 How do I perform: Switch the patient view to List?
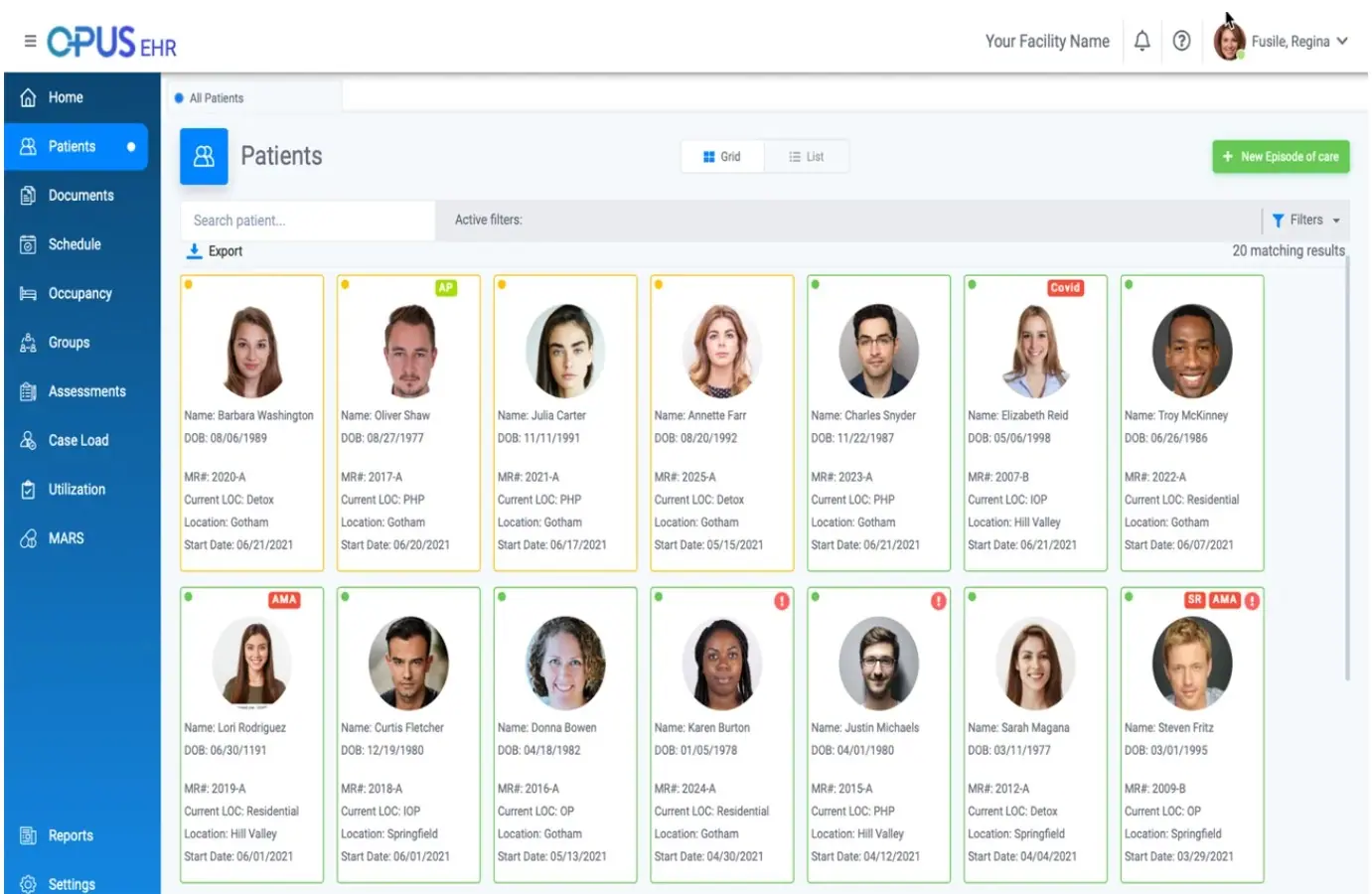tap(806, 156)
